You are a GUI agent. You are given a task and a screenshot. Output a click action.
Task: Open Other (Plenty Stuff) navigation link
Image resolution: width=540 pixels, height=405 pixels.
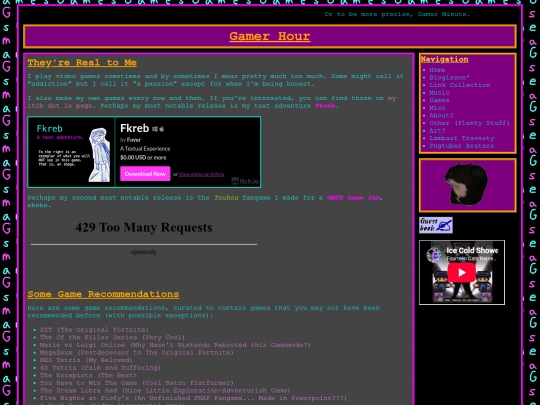pyautogui.click(x=469, y=123)
